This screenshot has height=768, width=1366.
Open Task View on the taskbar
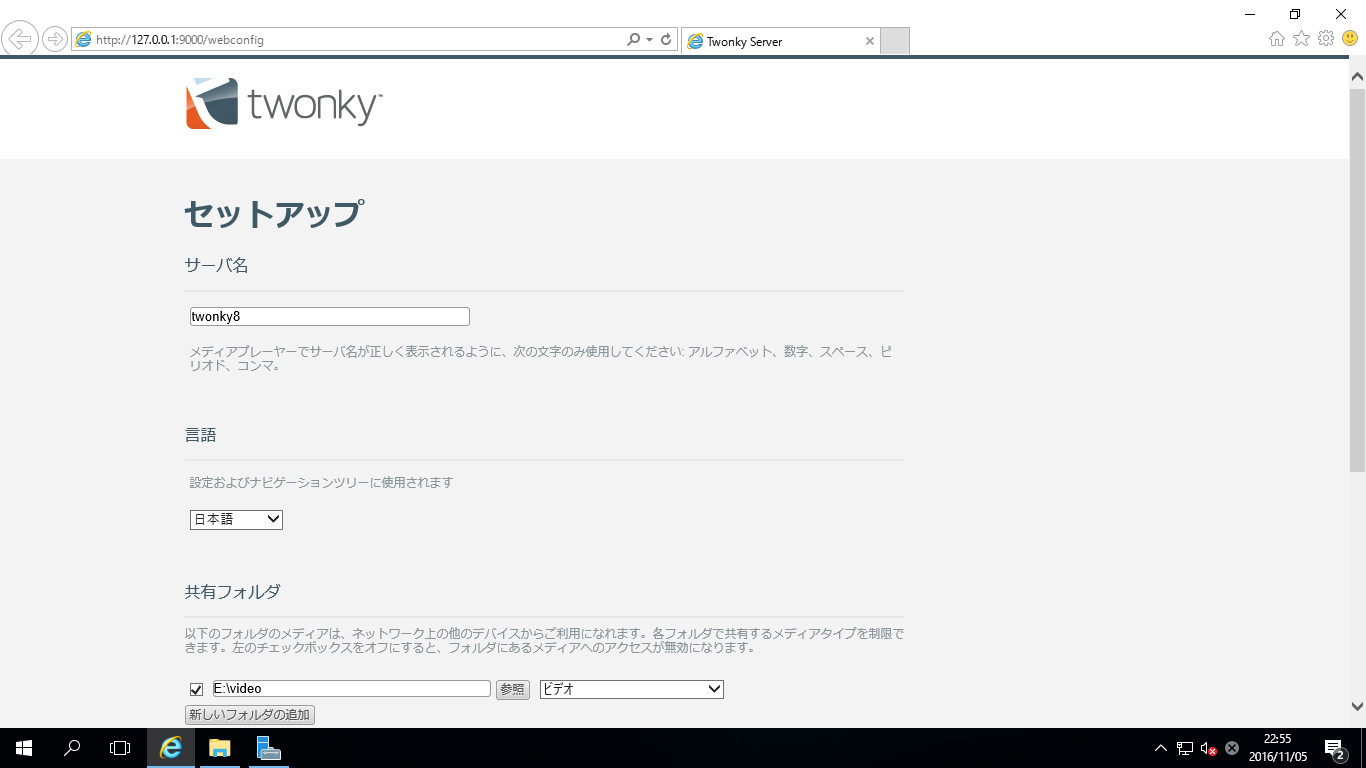click(120, 748)
